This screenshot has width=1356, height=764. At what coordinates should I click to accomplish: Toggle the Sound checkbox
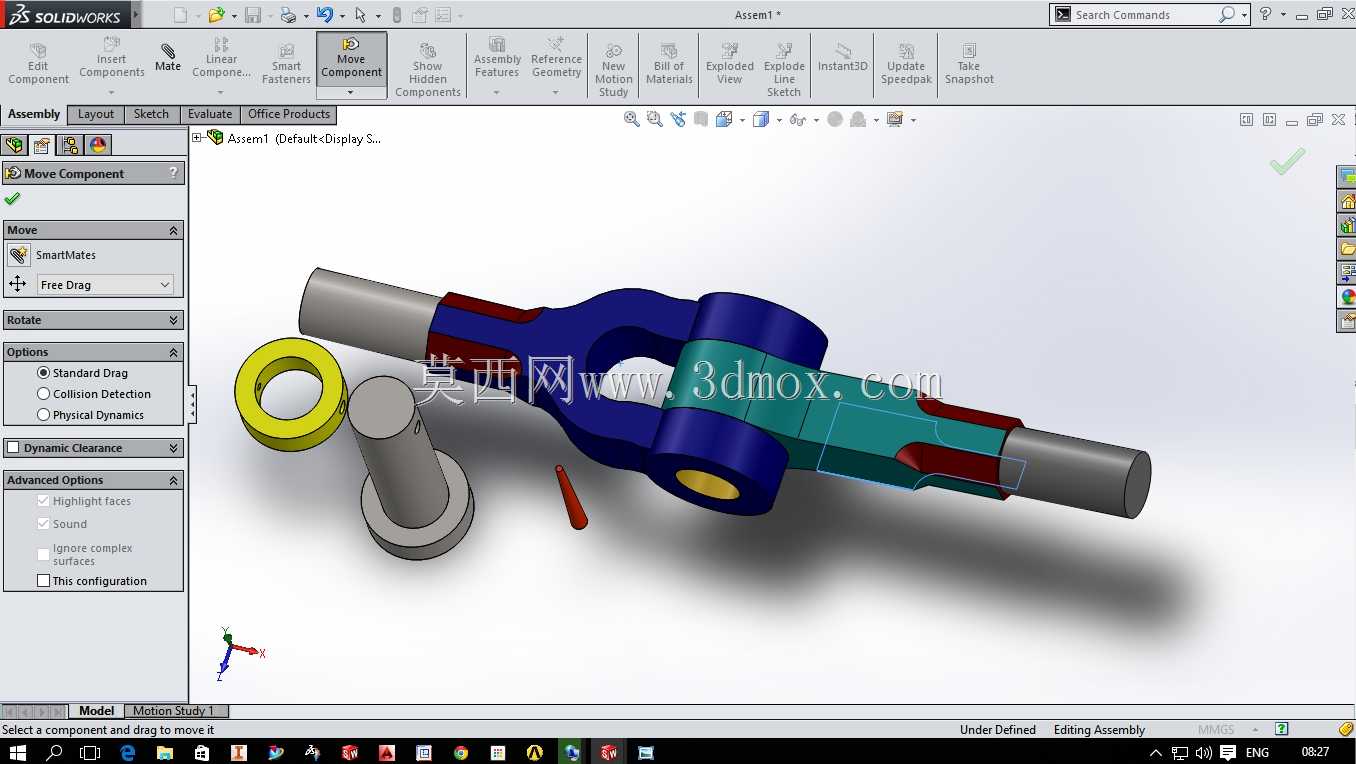point(43,523)
